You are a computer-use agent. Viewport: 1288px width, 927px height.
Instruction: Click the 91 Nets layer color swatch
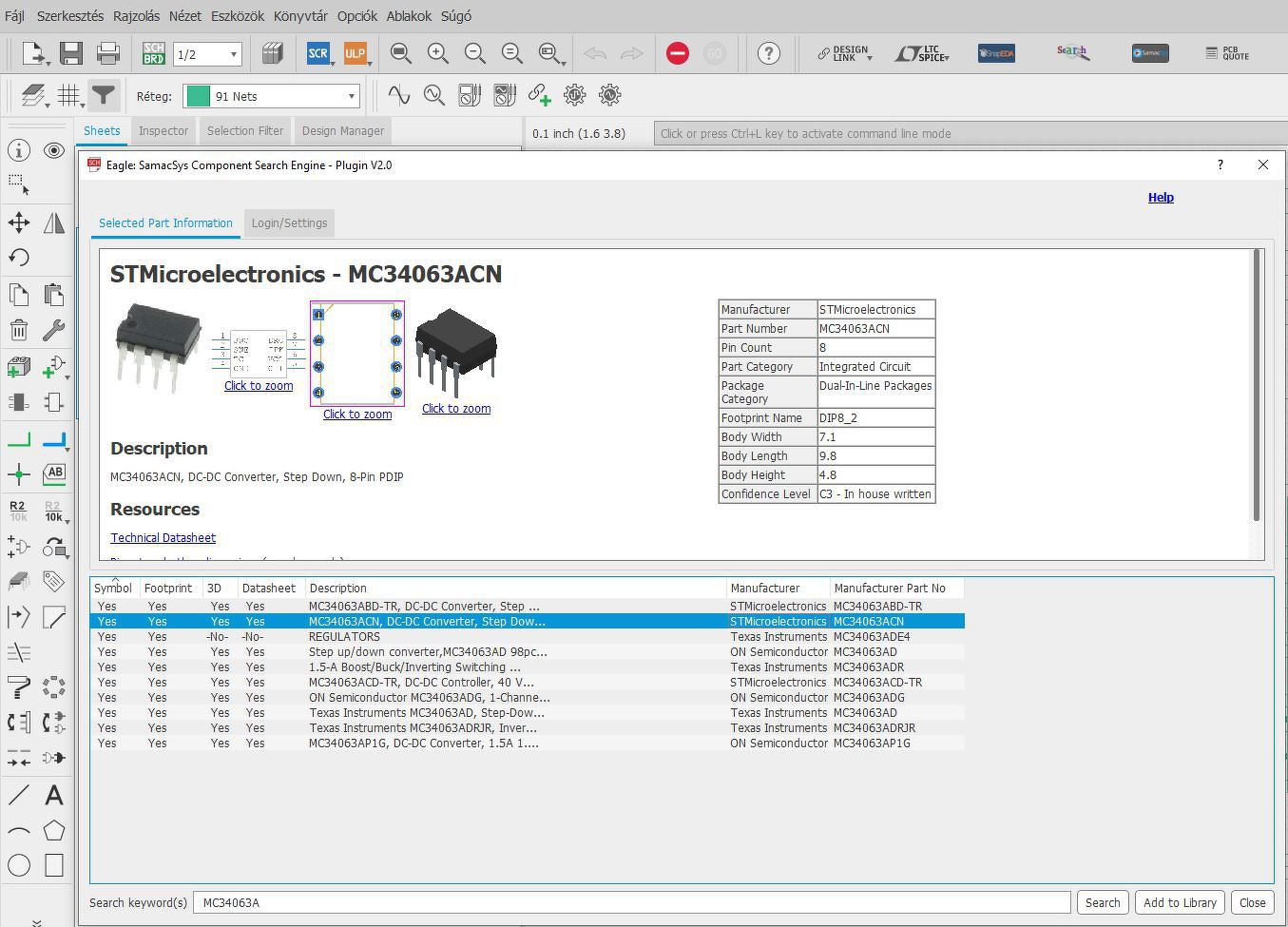pyautogui.click(x=198, y=96)
